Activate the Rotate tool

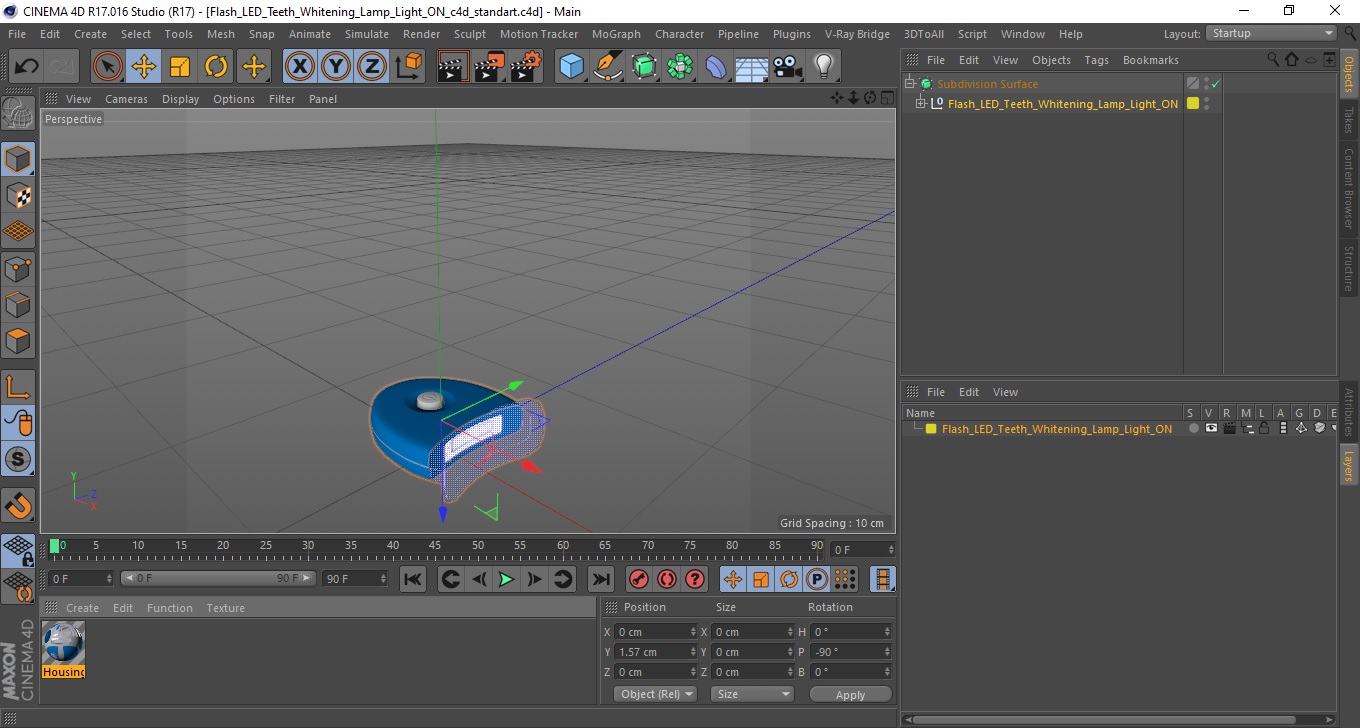216,67
